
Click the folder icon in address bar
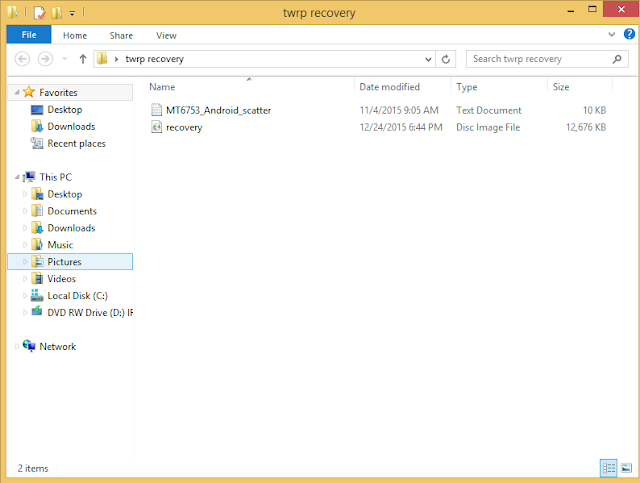[102, 59]
